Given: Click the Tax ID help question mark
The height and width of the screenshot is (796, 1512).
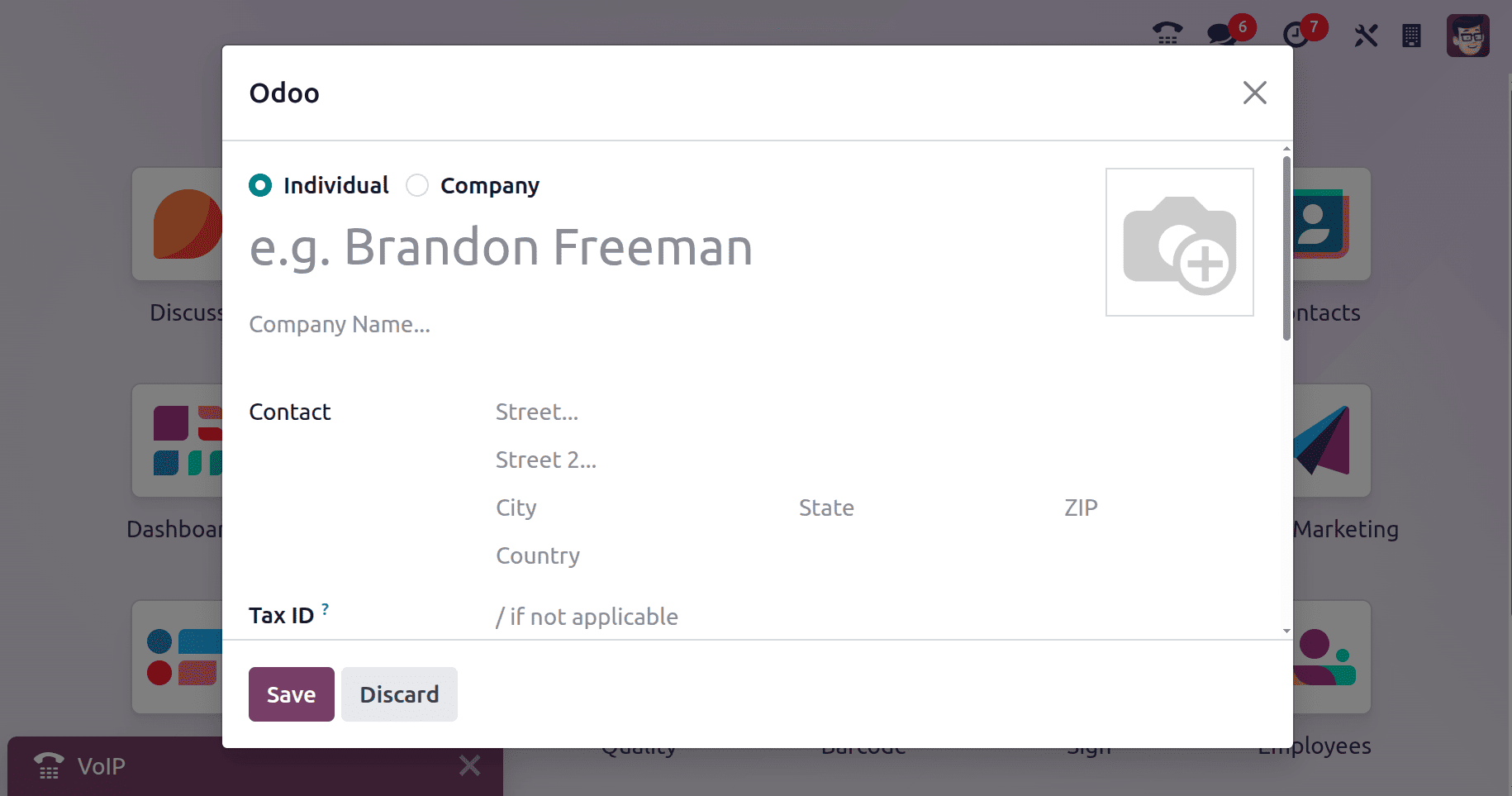Looking at the screenshot, I should click(326, 609).
